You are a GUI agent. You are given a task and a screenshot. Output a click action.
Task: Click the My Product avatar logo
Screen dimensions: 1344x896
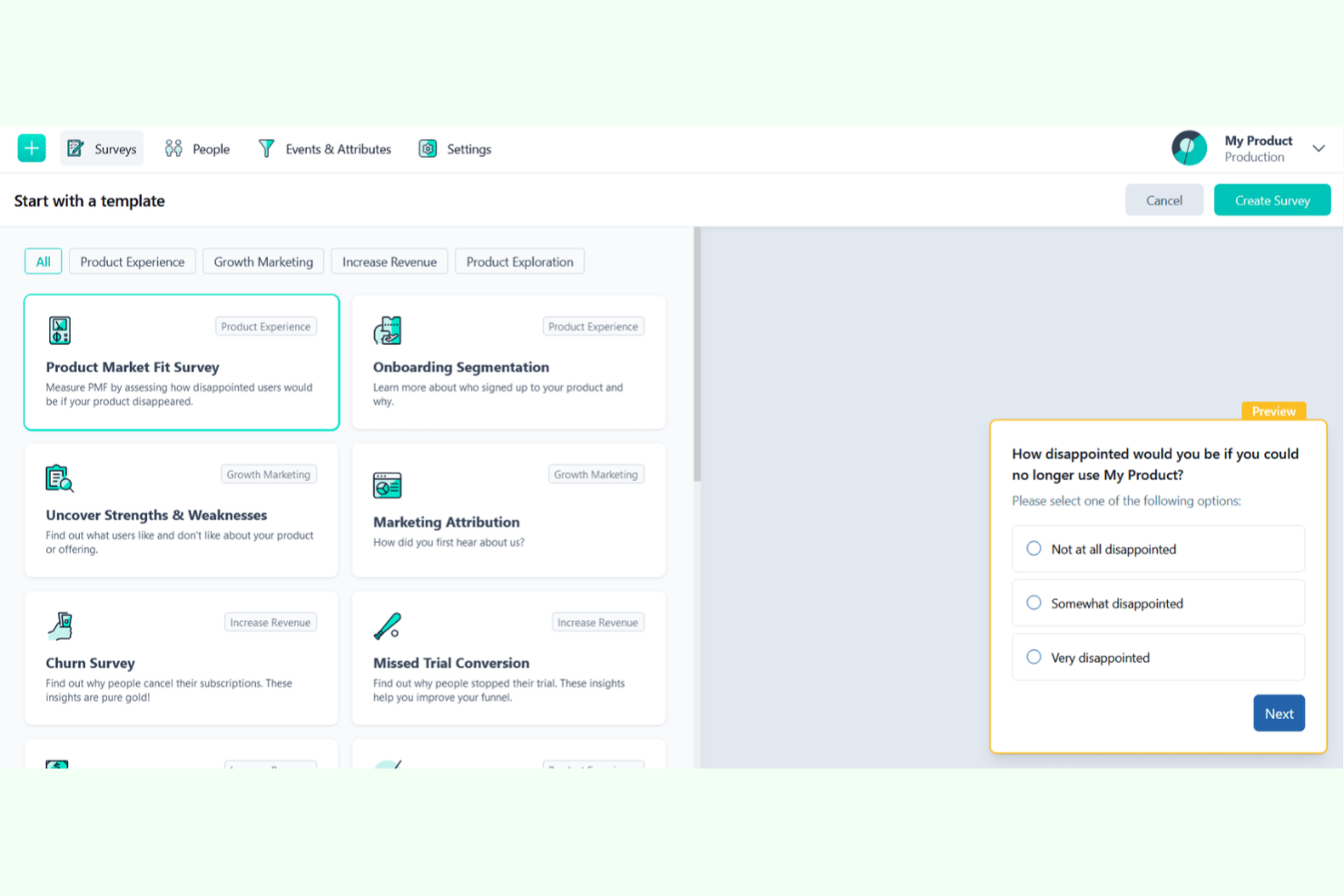1189,148
